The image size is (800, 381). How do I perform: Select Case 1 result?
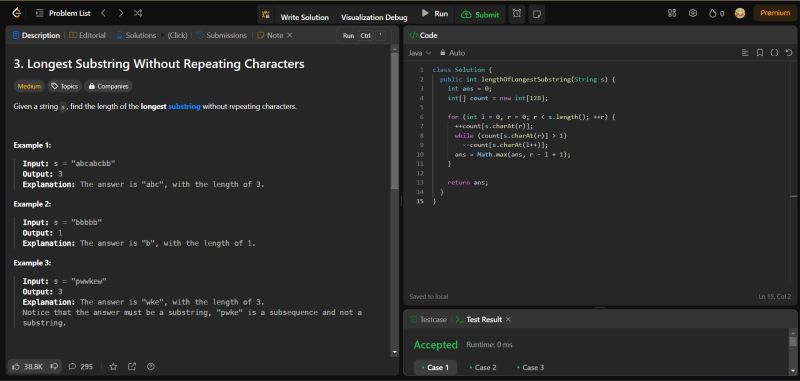click(435, 367)
